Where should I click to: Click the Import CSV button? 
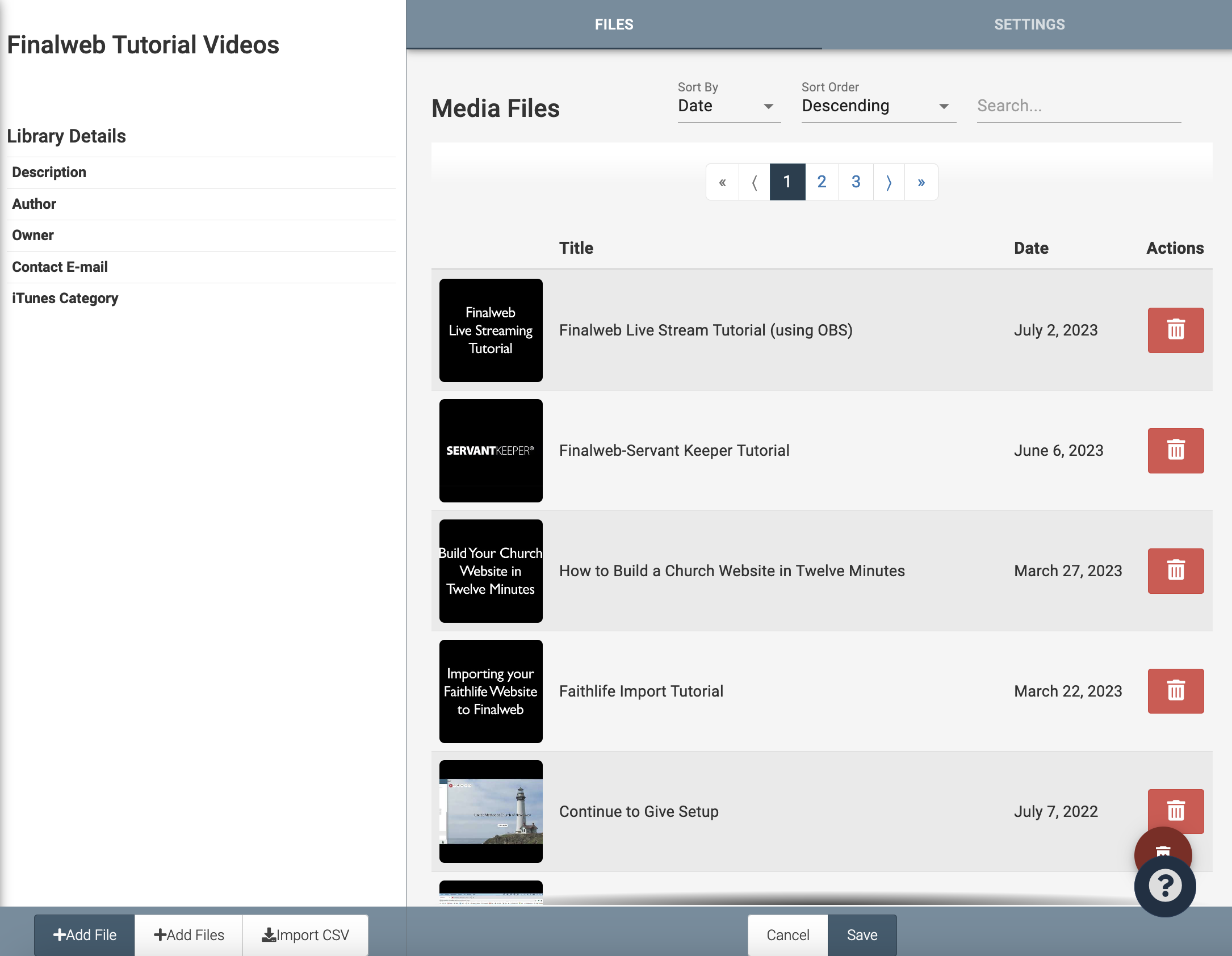point(305,935)
